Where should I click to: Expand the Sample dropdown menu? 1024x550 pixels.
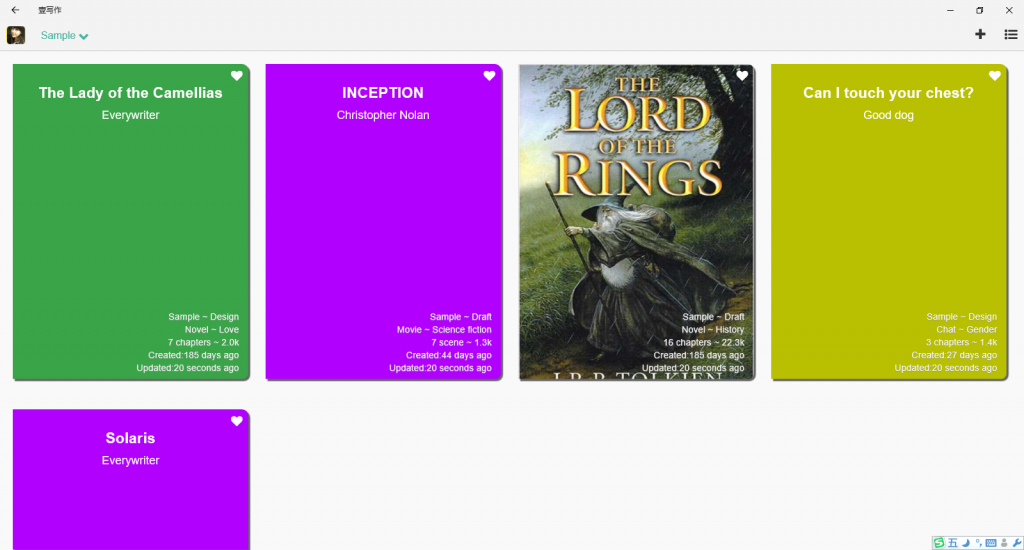click(64, 36)
